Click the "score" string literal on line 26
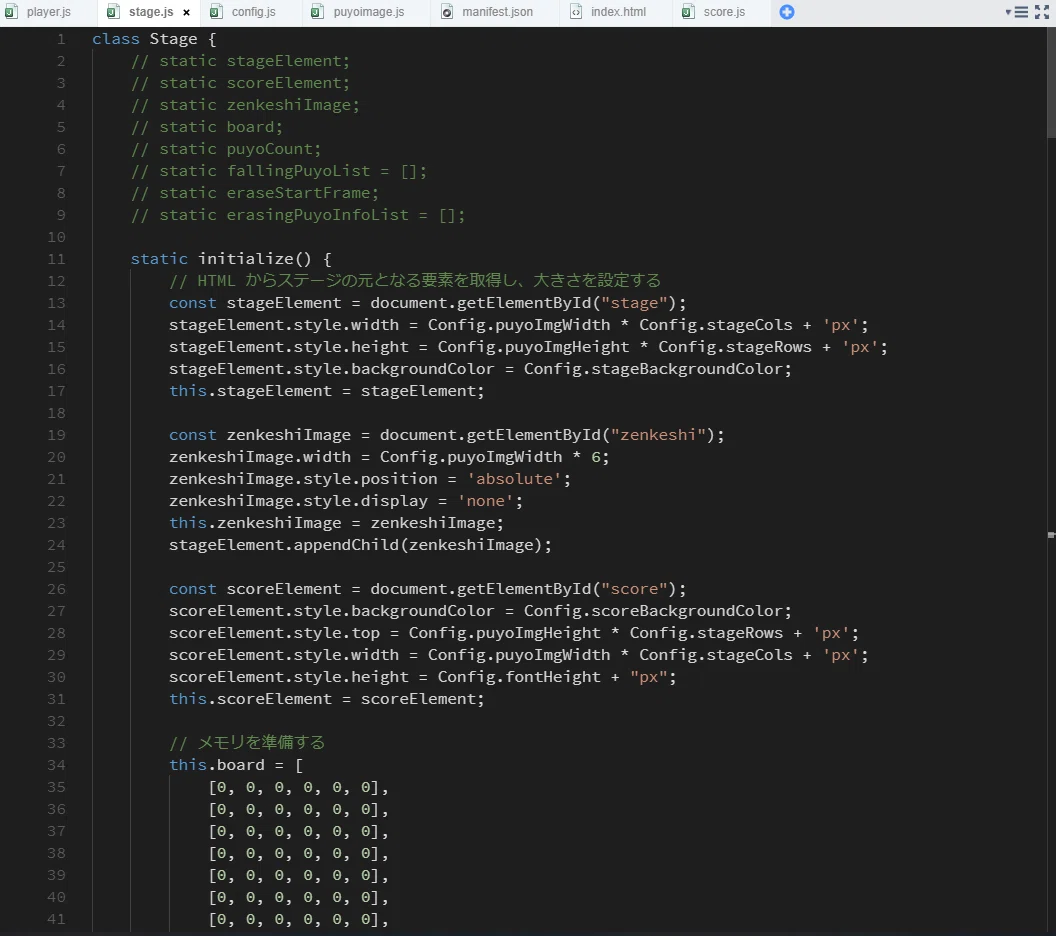This screenshot has width=1056, height=936. 634,589
